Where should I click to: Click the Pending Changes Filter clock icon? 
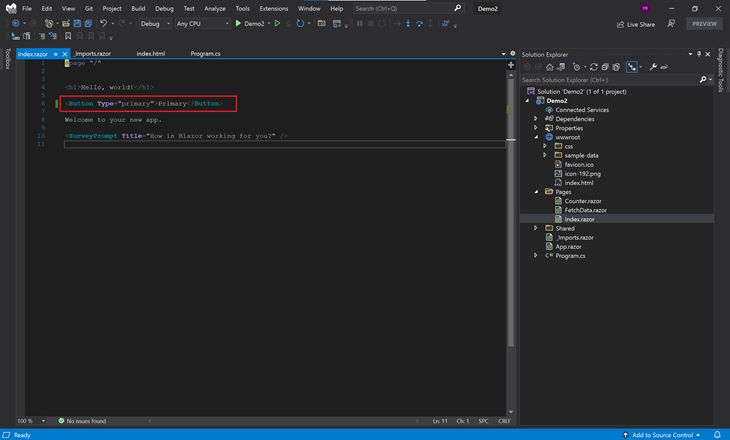pyautogui.click(x=576, y=67)
